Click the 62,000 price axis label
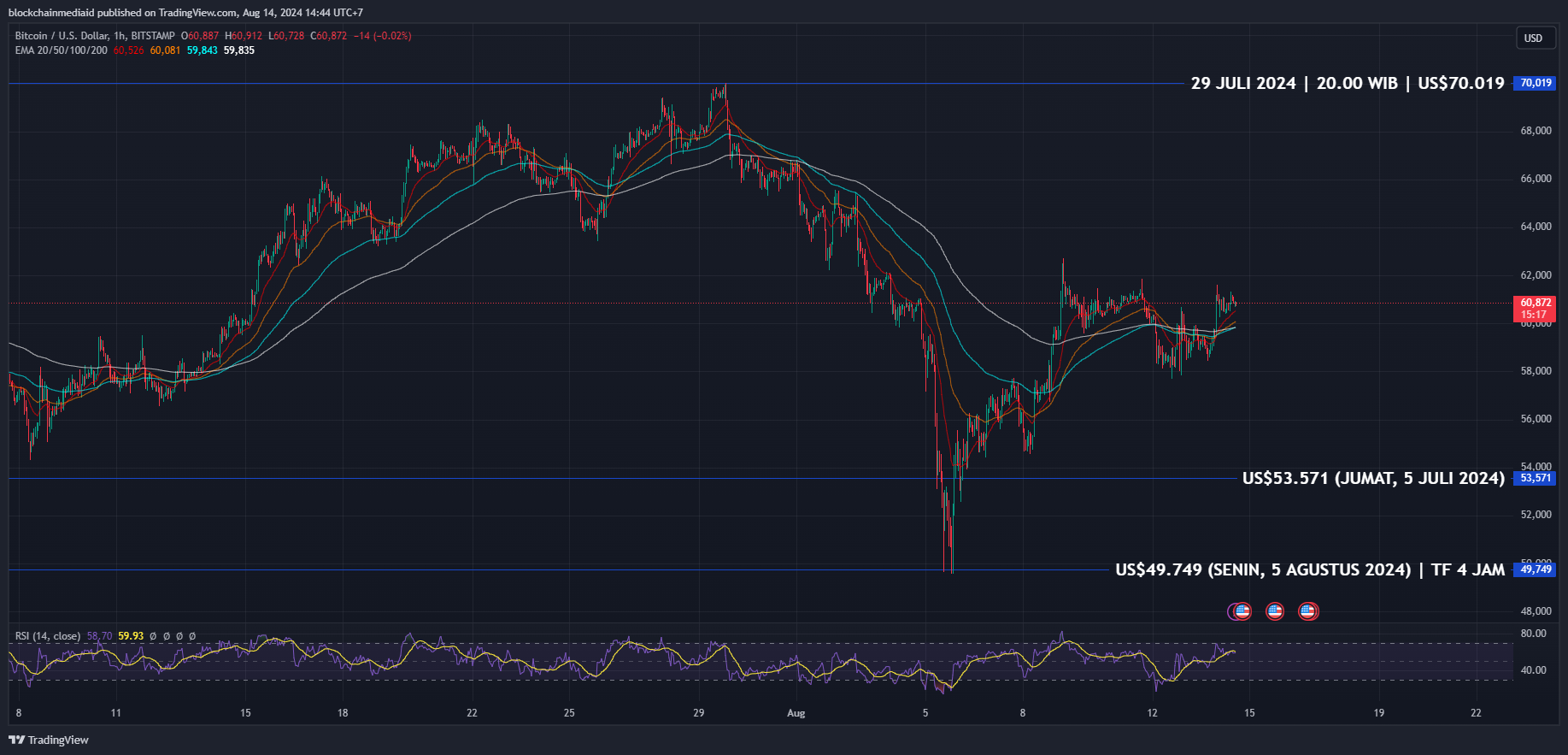 [x=1536, y=275]
